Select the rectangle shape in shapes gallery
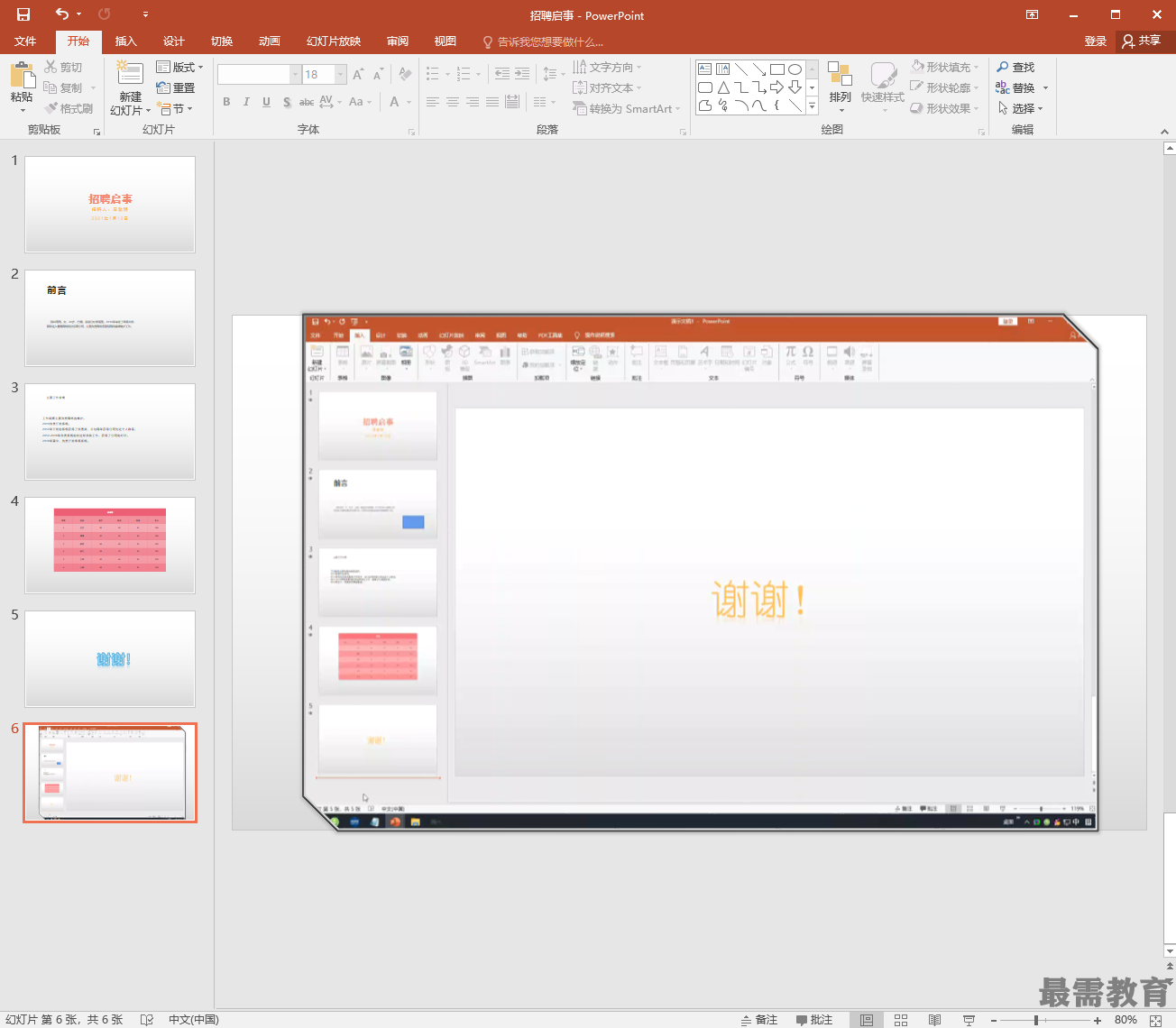Image resolution: width=1176 pixels, height=1028 pixels. [776, 69]
